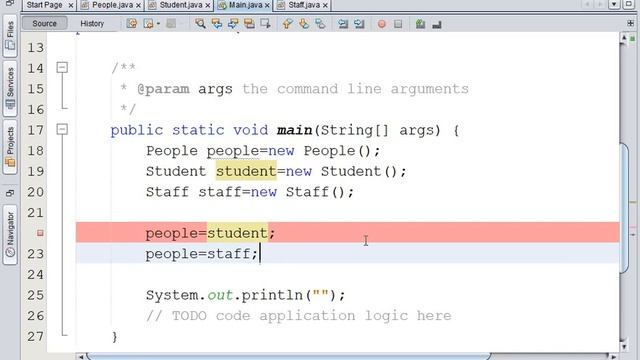Collapse the Javadoc comment fold at line 14
The height and width of the screenshot is (360, 640).
(x=62, y=67)
